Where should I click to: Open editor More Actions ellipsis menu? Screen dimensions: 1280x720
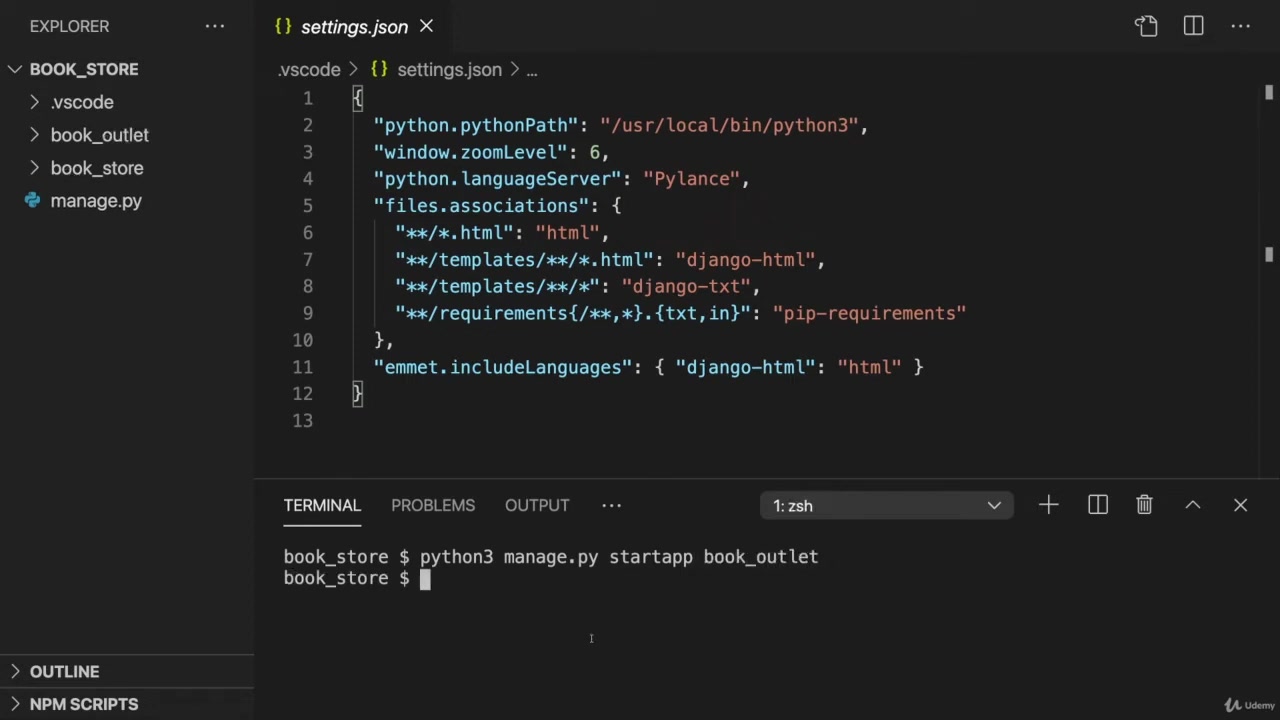pyautogui.click(x=1240, y=27)
